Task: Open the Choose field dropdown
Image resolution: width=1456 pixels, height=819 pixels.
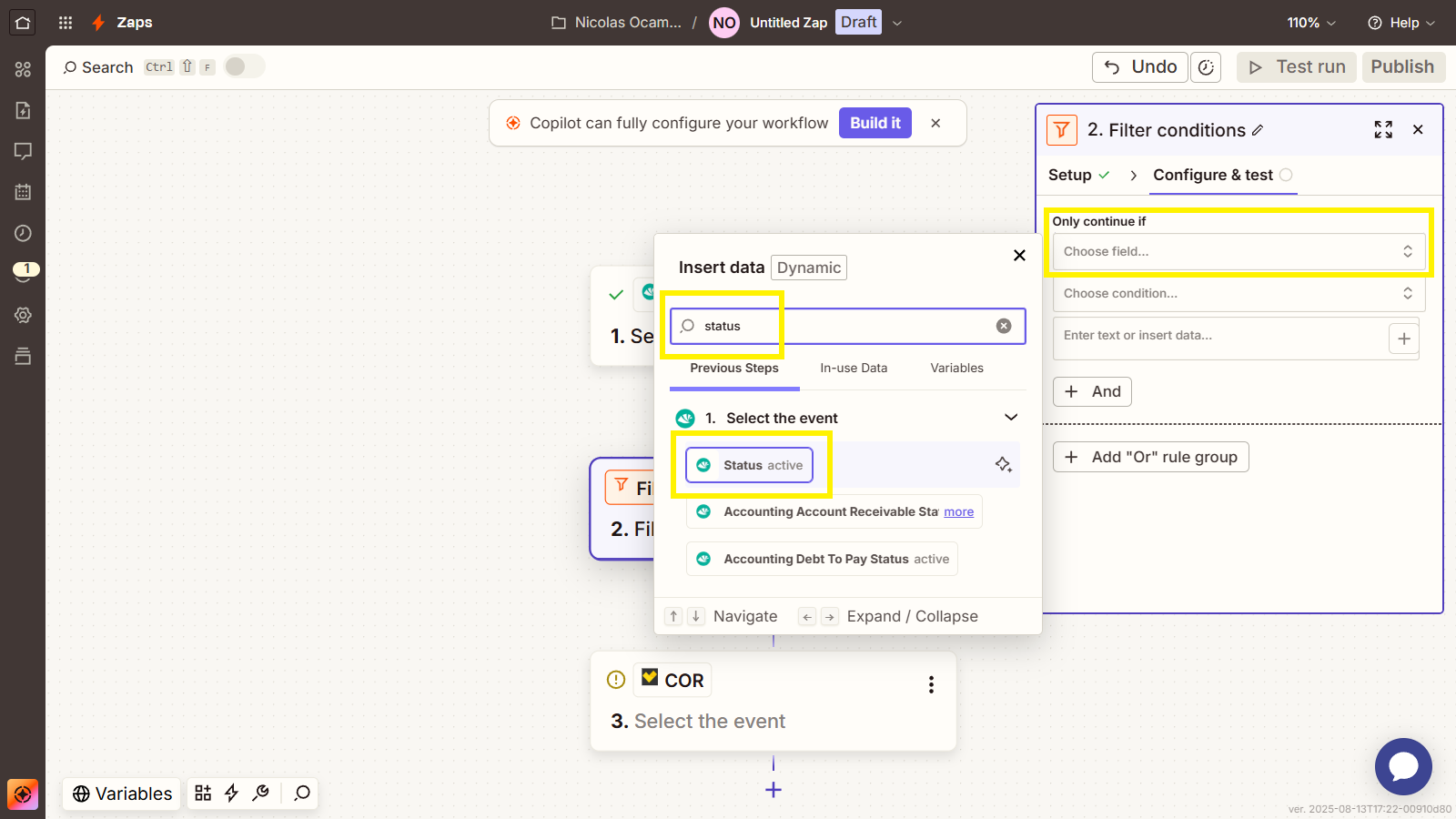Action: (x=1239, y=251)
